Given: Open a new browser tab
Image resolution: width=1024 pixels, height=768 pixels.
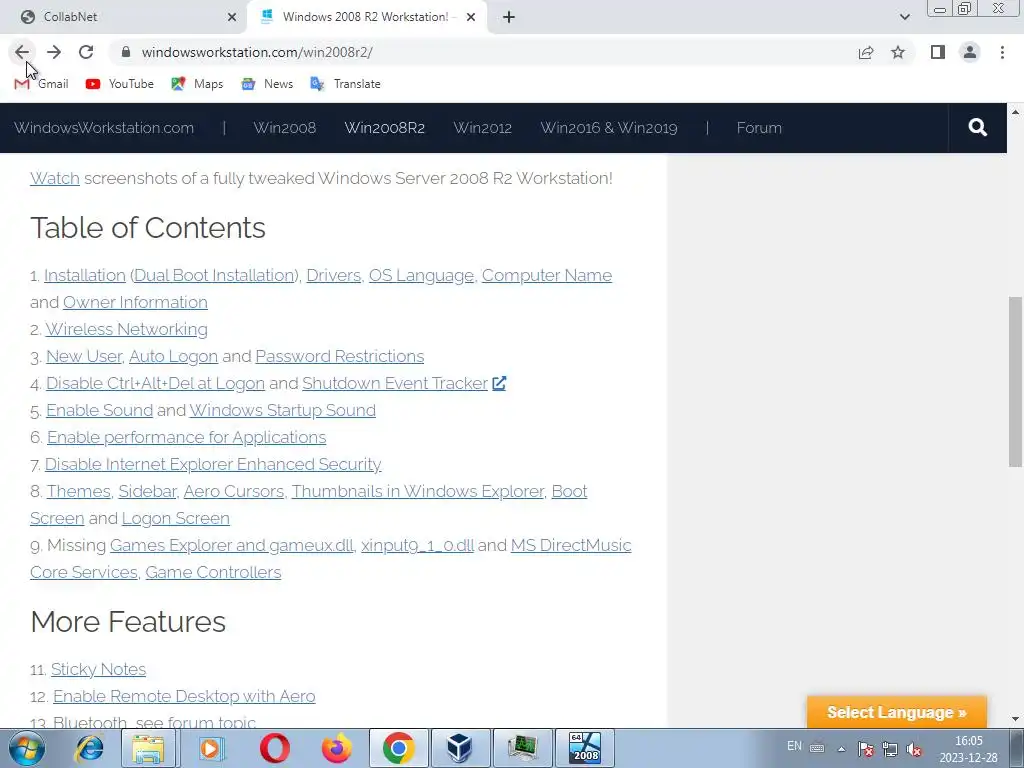Looking at the screenshot, I should click(509, 17).
